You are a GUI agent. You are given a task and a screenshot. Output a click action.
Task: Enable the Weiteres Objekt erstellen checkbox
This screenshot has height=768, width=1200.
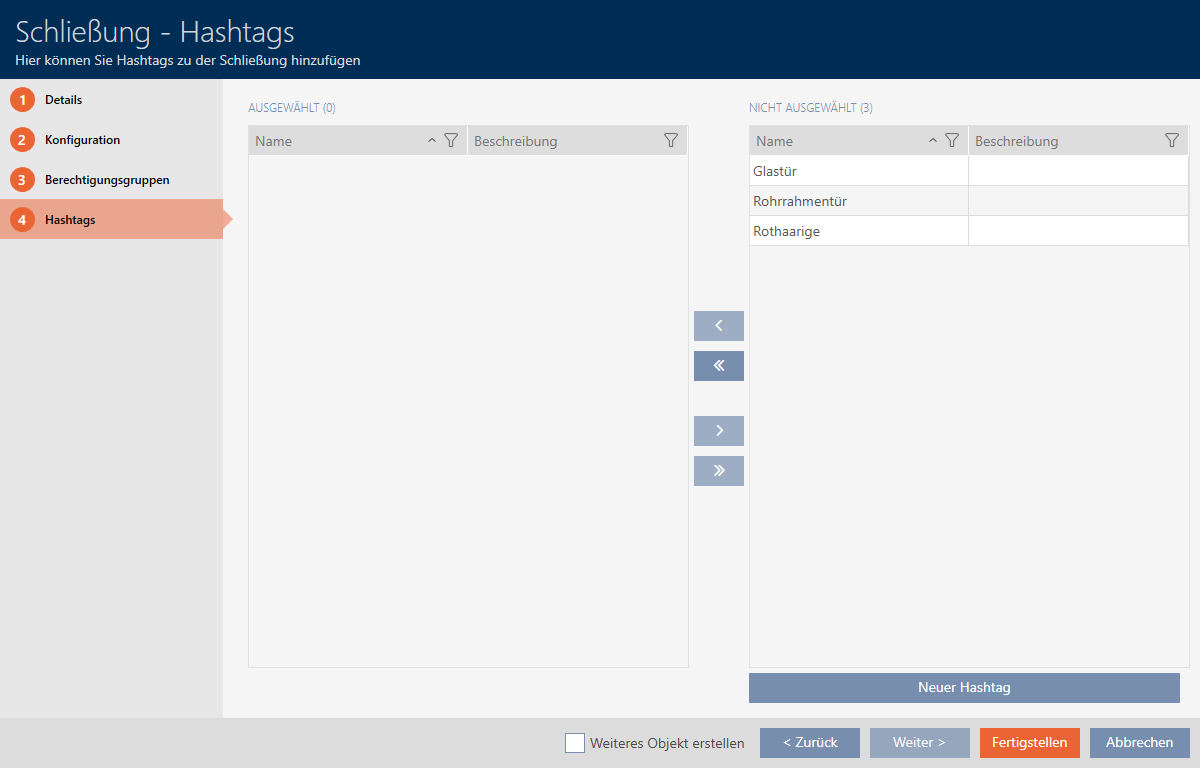[x=575, y=743]
